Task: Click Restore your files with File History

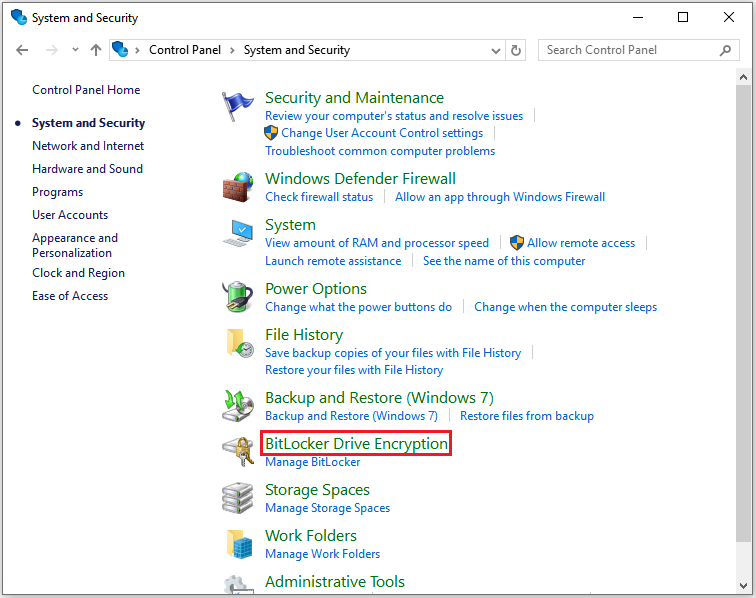Action: [x=354, y=370]
